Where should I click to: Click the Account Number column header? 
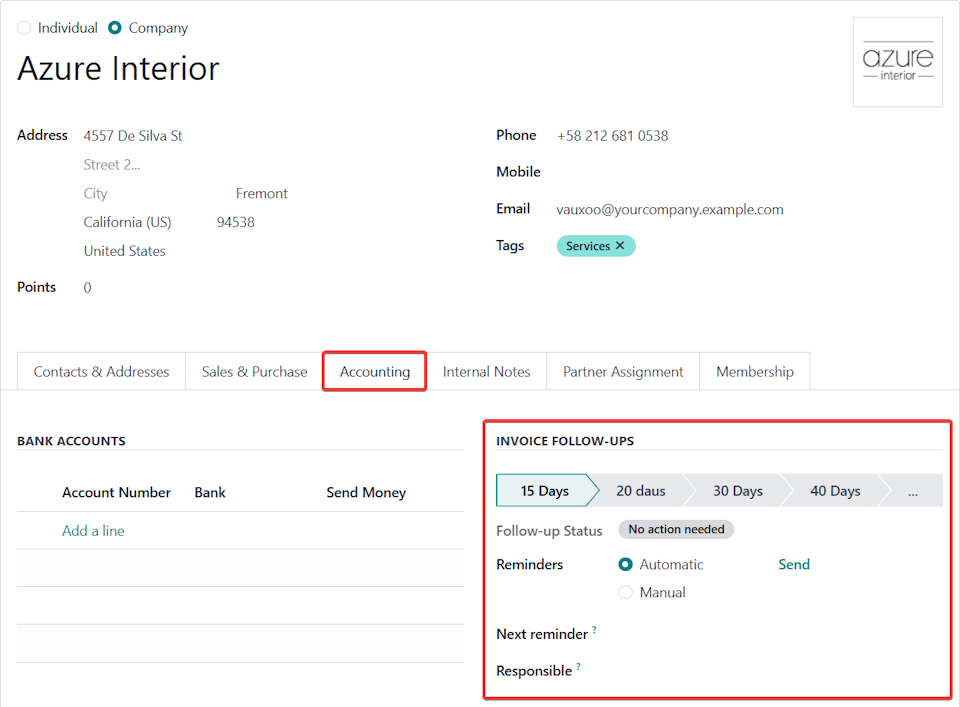(116, 493)
